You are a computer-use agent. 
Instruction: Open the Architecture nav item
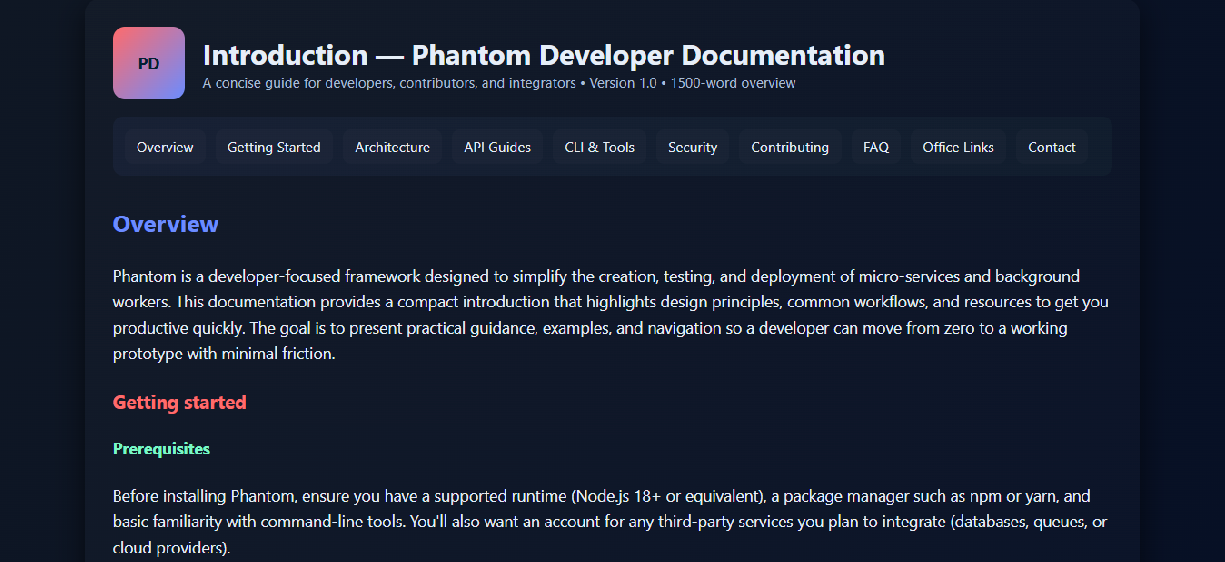point(393,147)
